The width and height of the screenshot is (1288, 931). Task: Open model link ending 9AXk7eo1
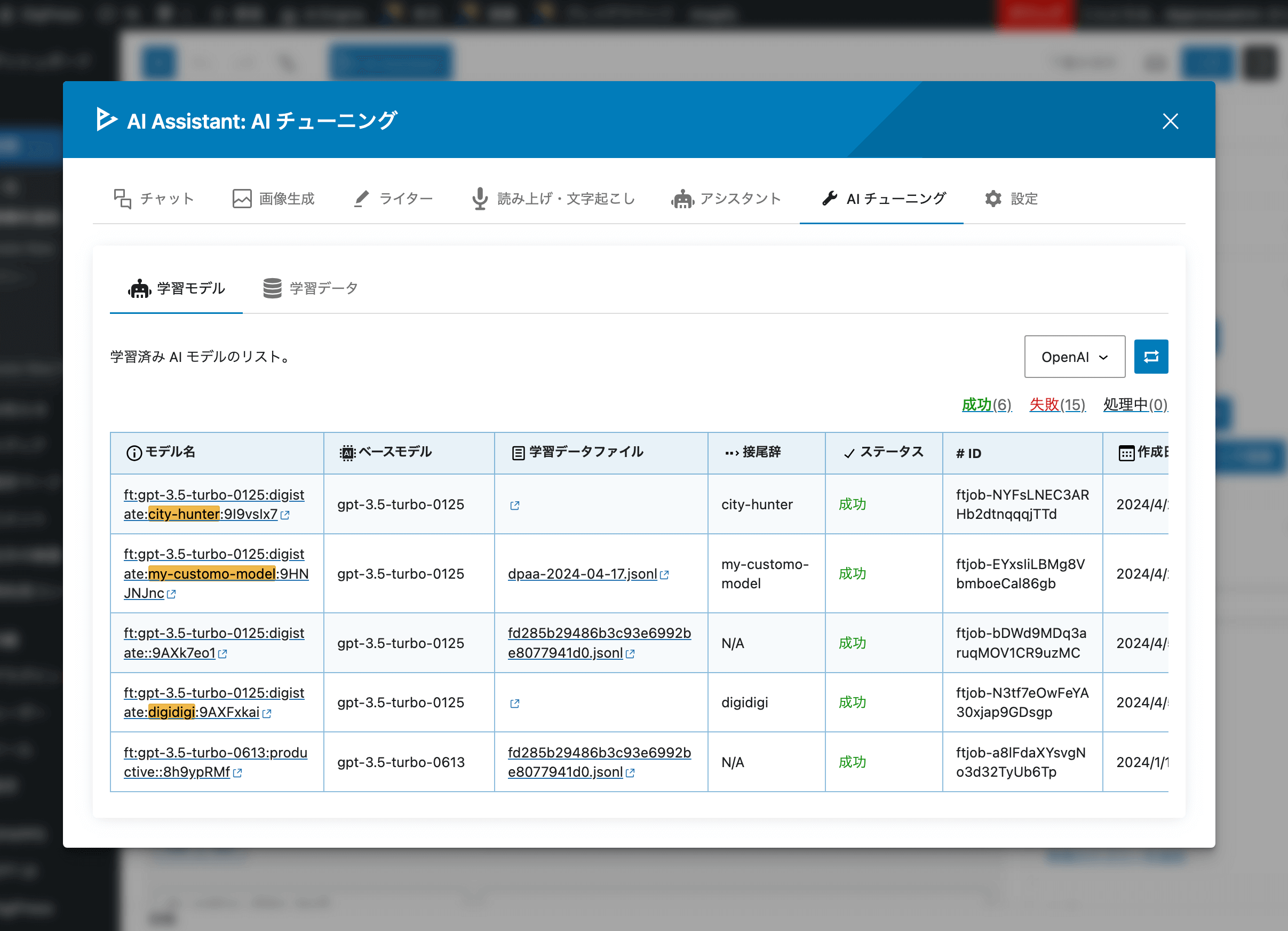213,643
